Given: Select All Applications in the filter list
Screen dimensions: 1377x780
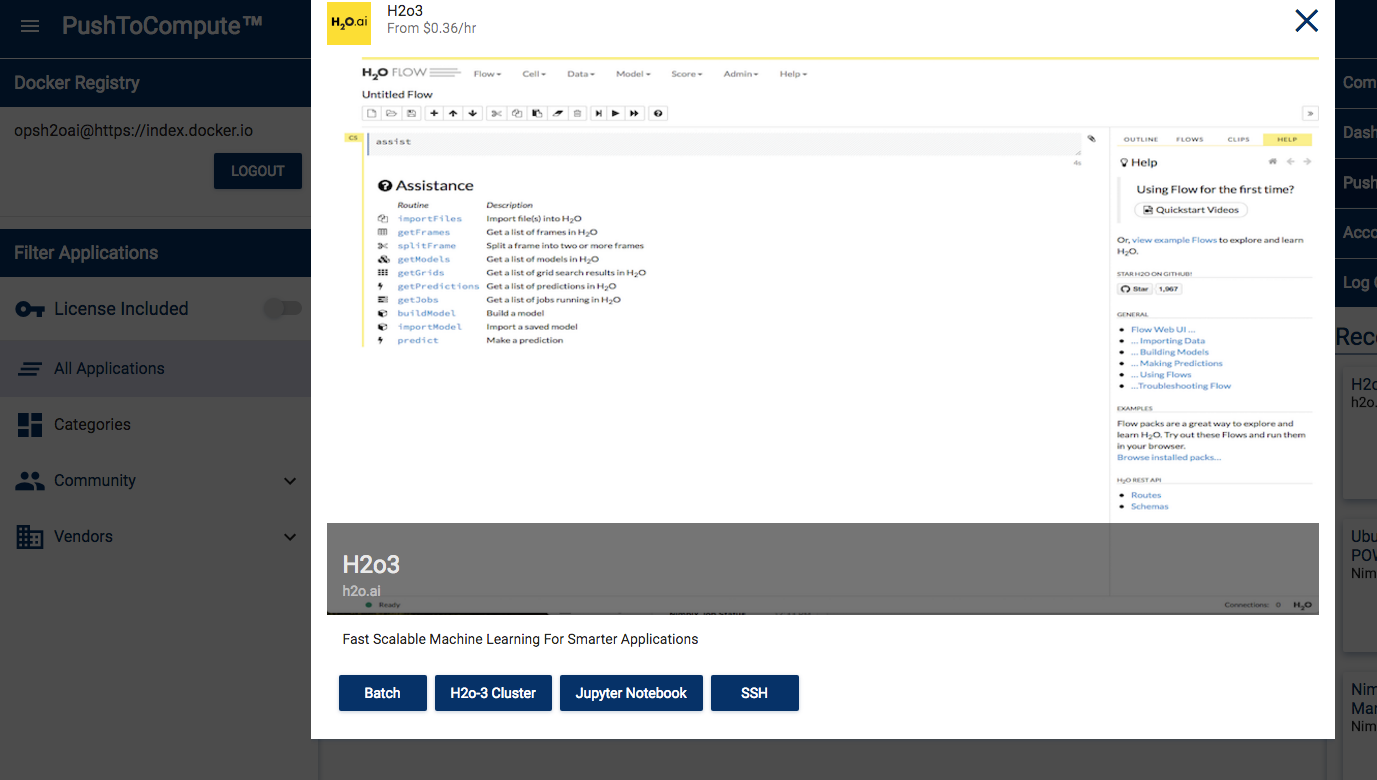Looking at the screenshot, I should 109,369.
